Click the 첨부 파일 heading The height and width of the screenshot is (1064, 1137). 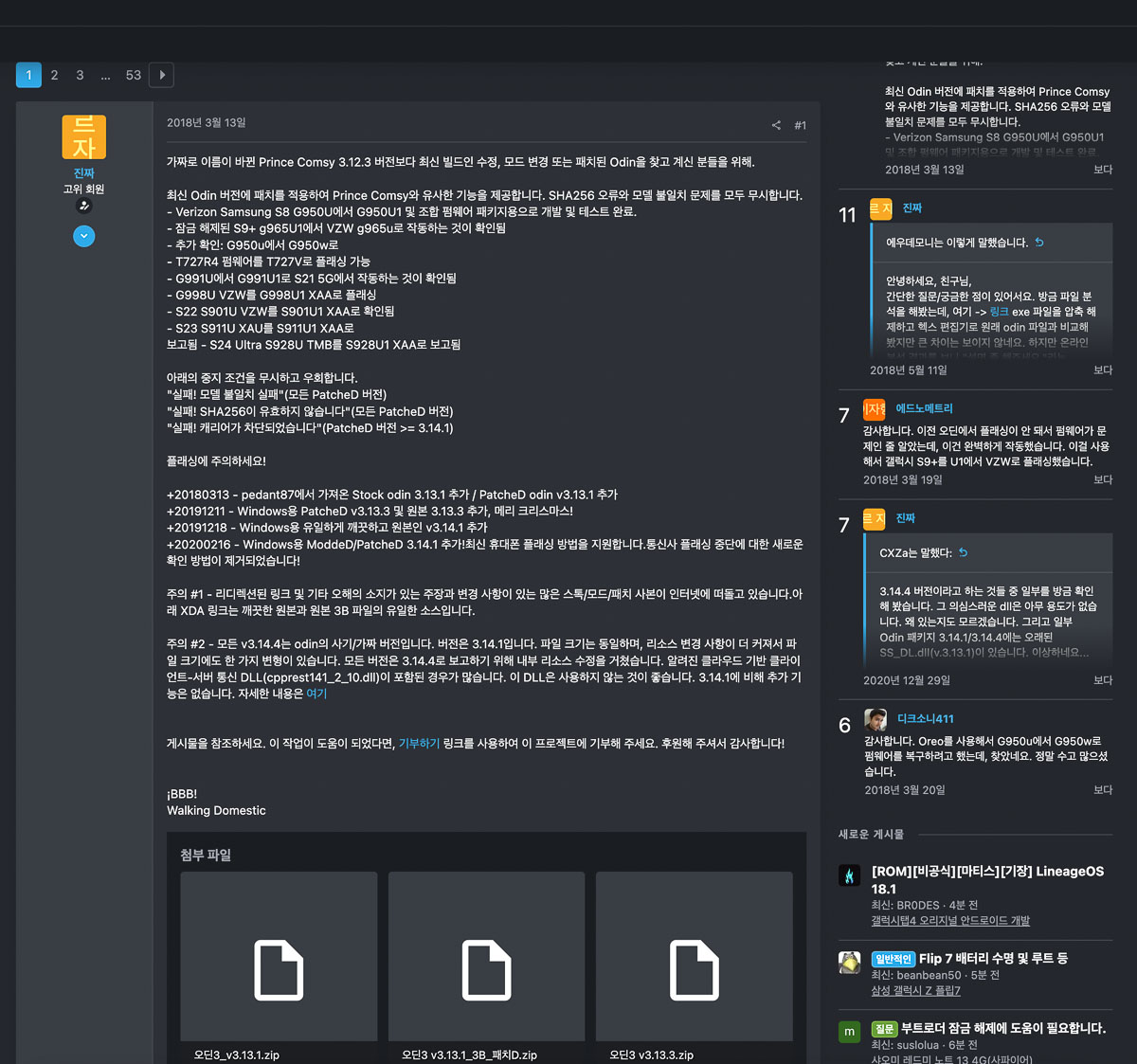(x=206, y=855)
